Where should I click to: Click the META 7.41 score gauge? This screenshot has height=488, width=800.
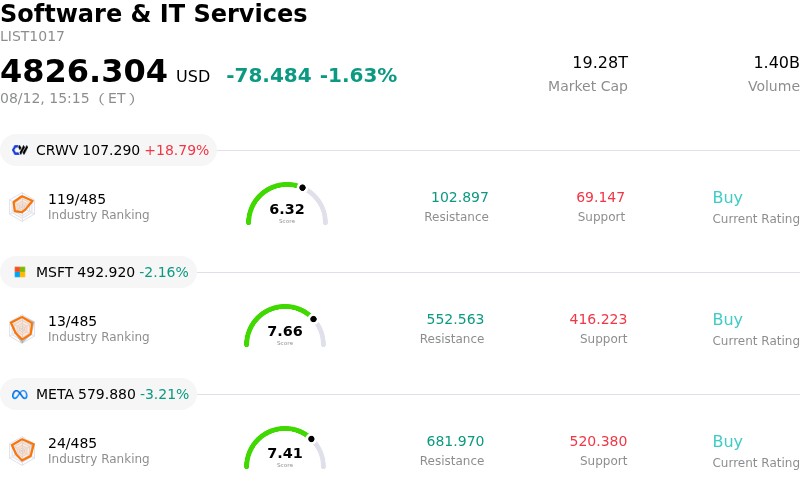(285, 448)
